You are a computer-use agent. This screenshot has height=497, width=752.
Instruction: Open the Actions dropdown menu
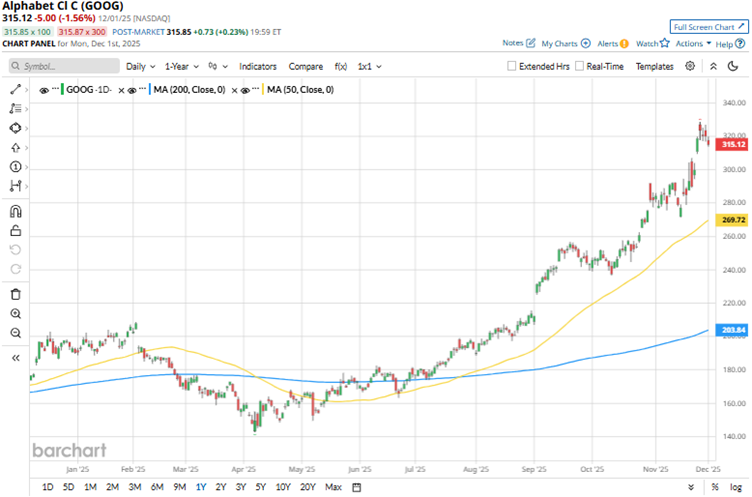point(693,44)
